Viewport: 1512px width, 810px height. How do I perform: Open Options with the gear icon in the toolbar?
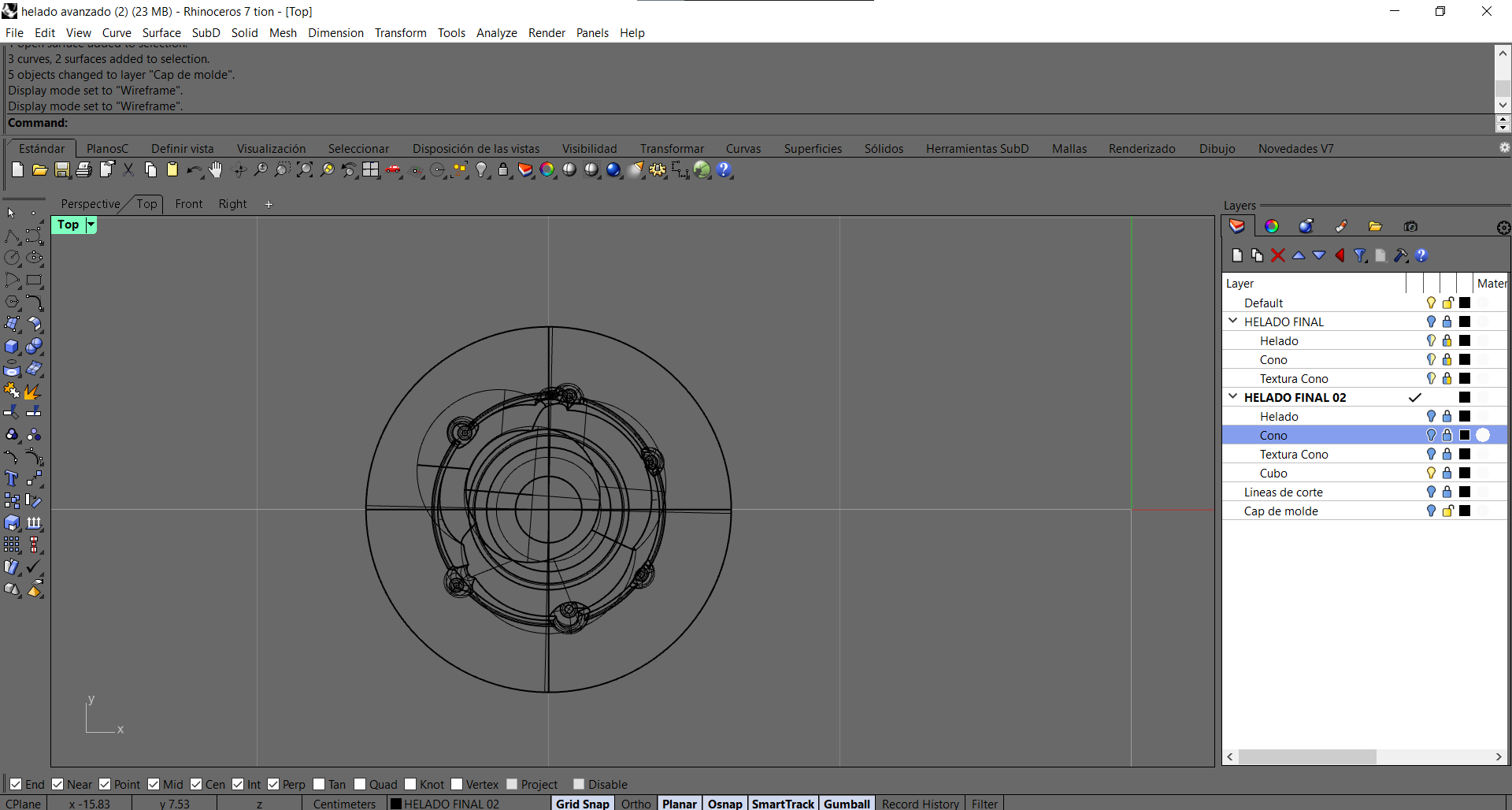pos(658,170)
